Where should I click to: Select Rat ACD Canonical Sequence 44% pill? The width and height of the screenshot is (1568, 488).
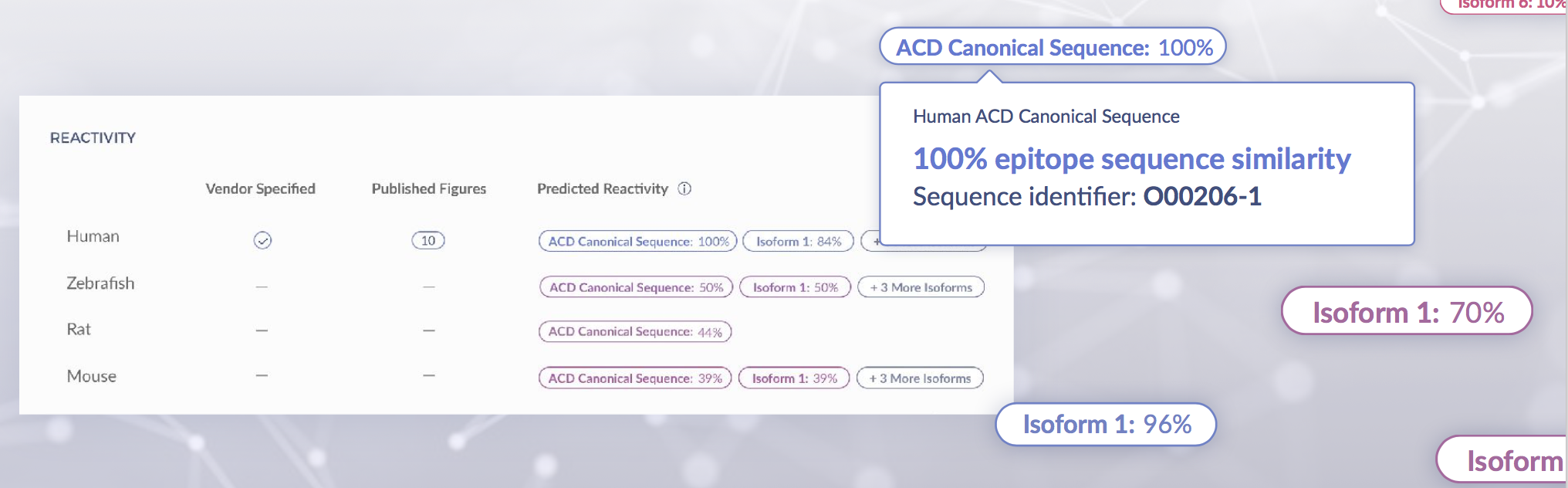click(x=635, y=332)
